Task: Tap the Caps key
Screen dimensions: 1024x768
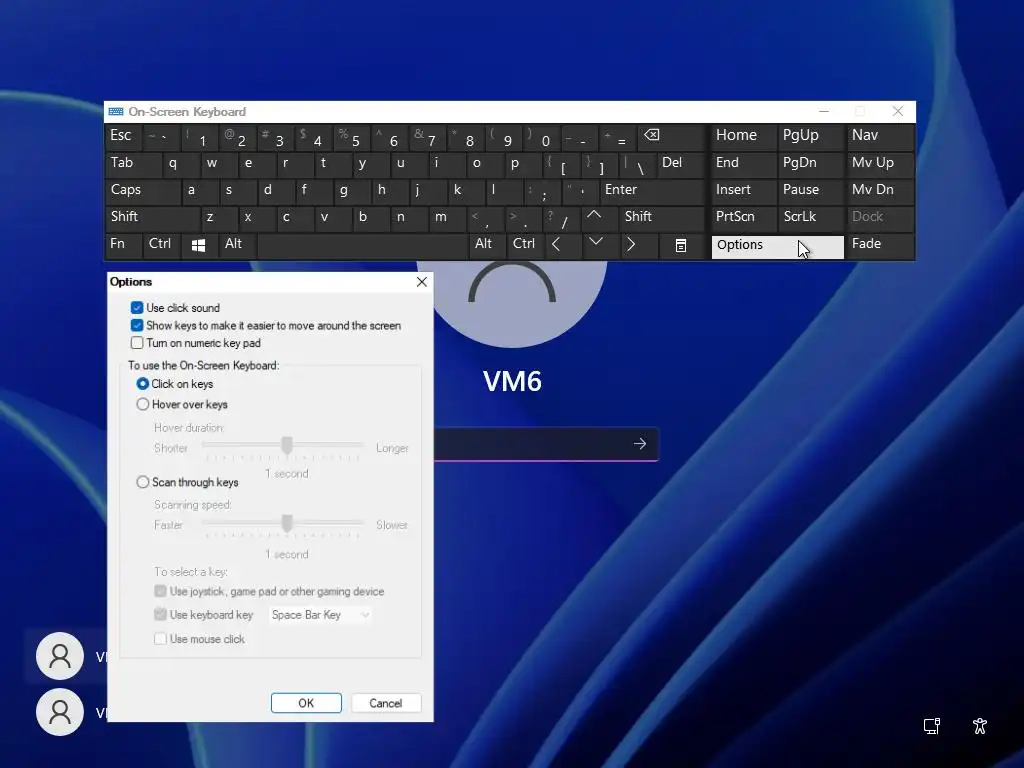Action: 142,192
